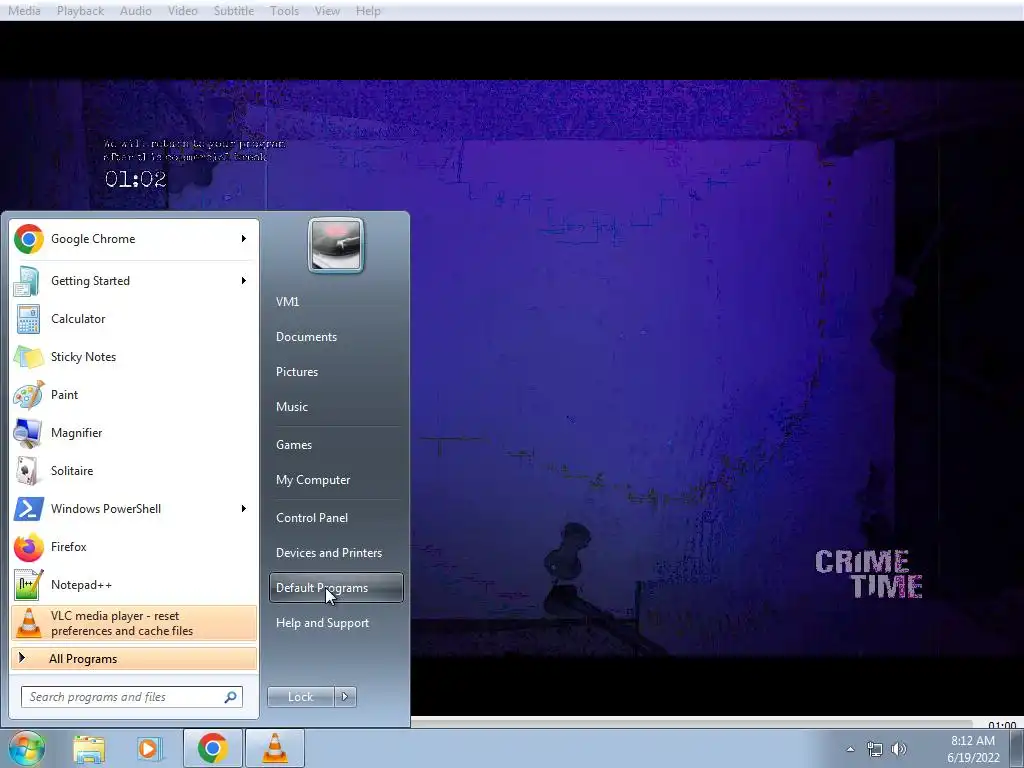1024x768 pixels.
Task: Start Solitaire game
Action: 134,471
